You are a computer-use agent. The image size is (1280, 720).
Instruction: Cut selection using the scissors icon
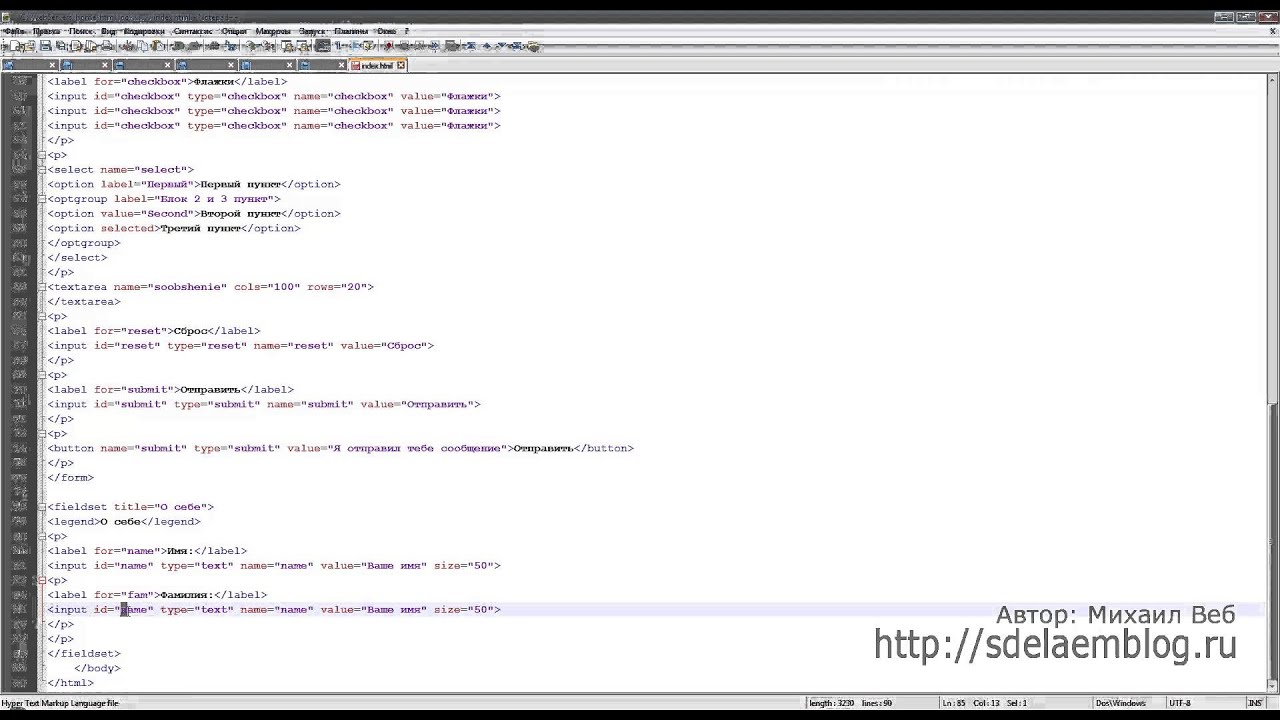point(128,46)
